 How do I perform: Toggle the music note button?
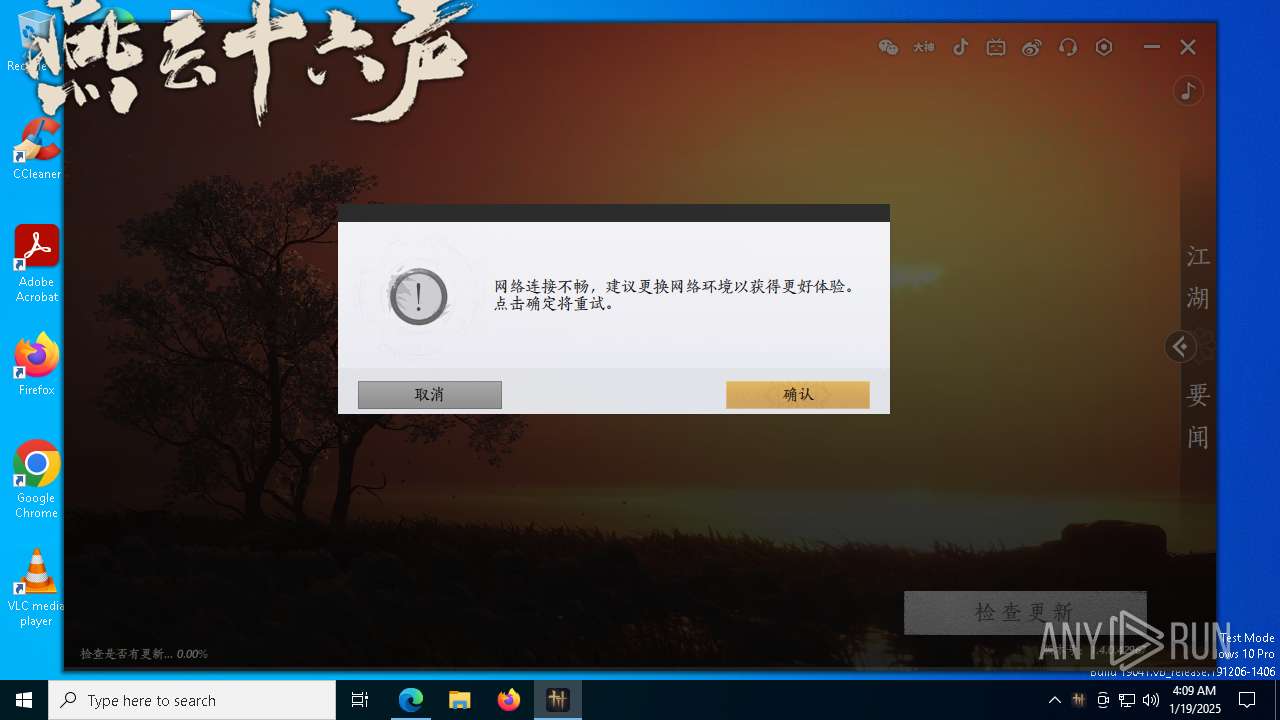point(1188,91)
